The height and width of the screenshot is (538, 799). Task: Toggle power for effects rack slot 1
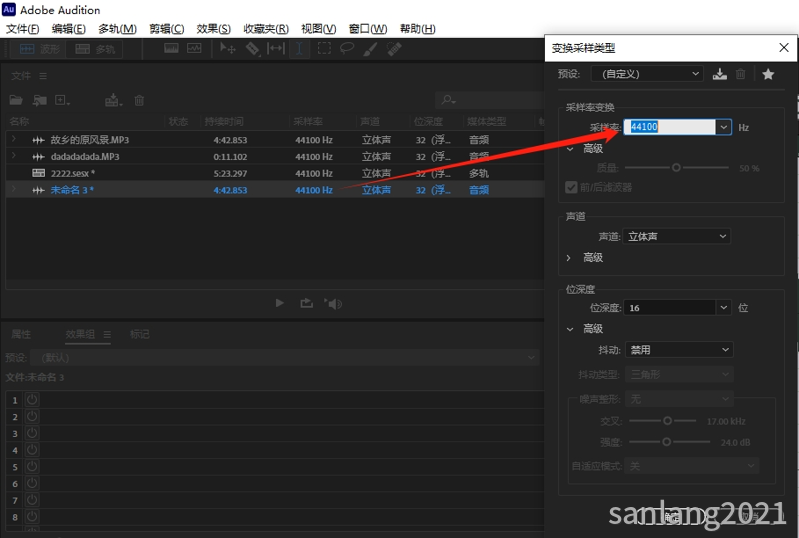(32, 399)
